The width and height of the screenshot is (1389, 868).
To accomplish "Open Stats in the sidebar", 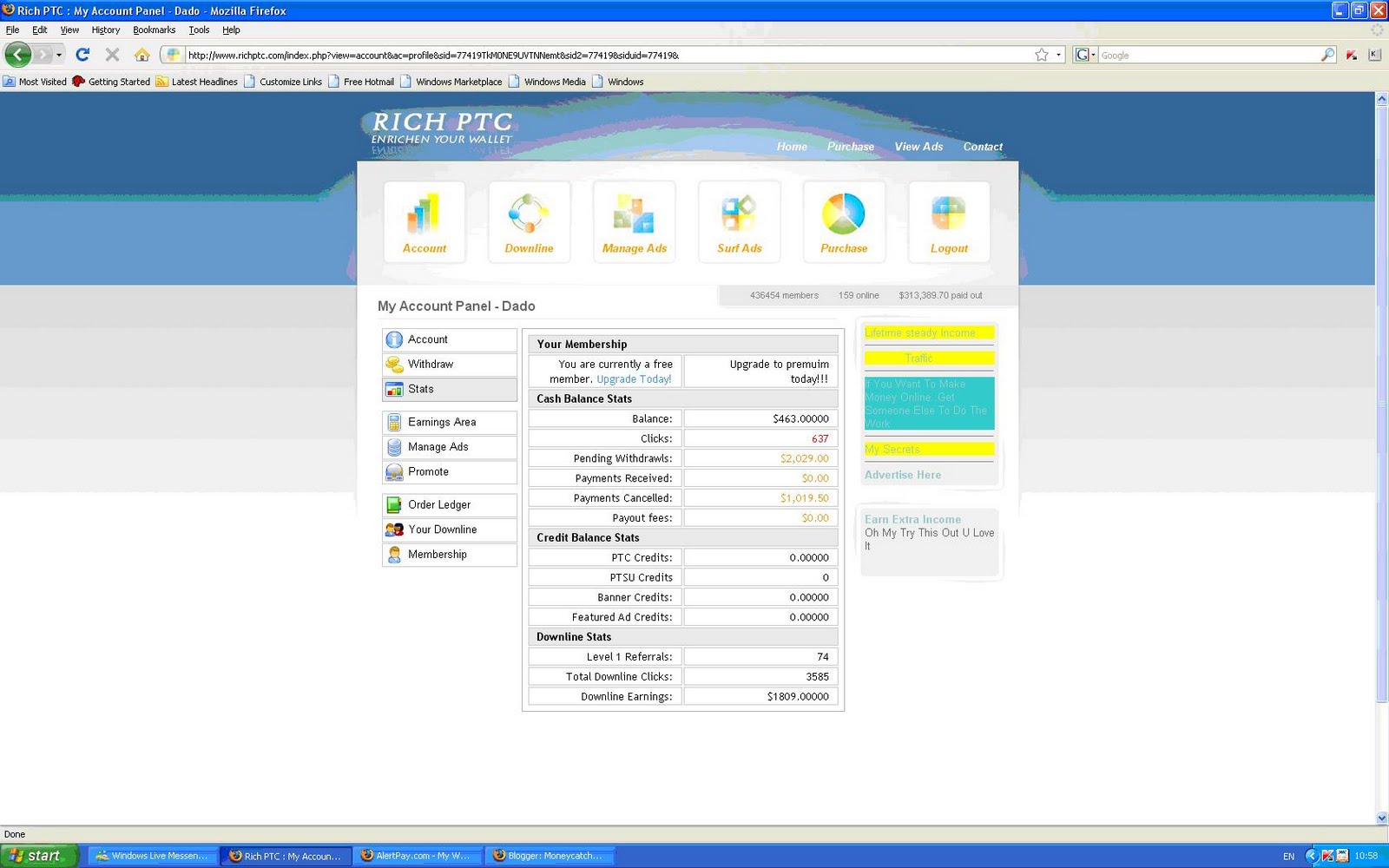I will point(450,389).
